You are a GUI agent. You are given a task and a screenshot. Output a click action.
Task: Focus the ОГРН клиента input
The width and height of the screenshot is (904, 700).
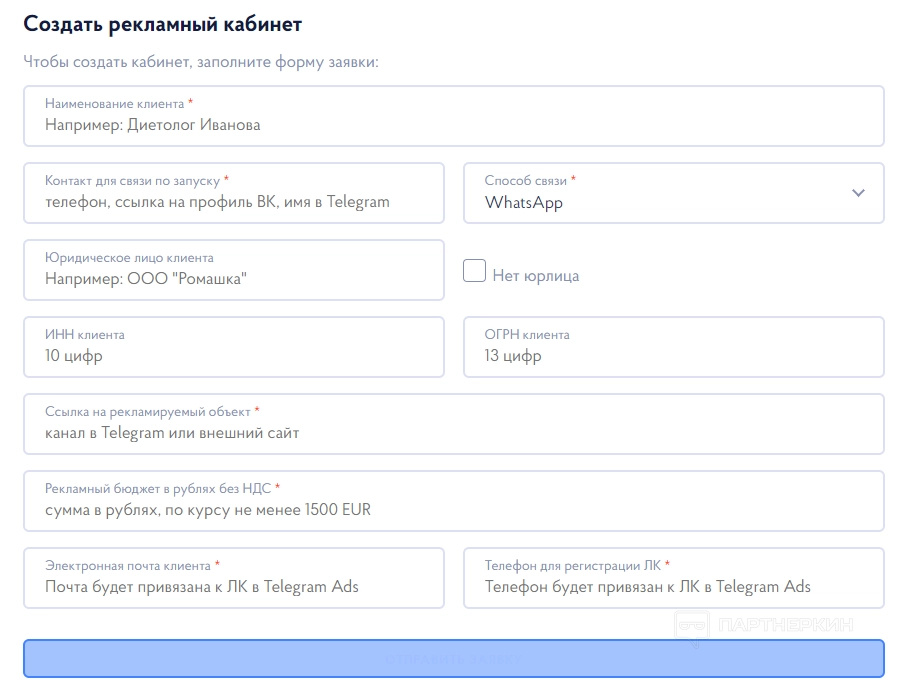(673, 355)
